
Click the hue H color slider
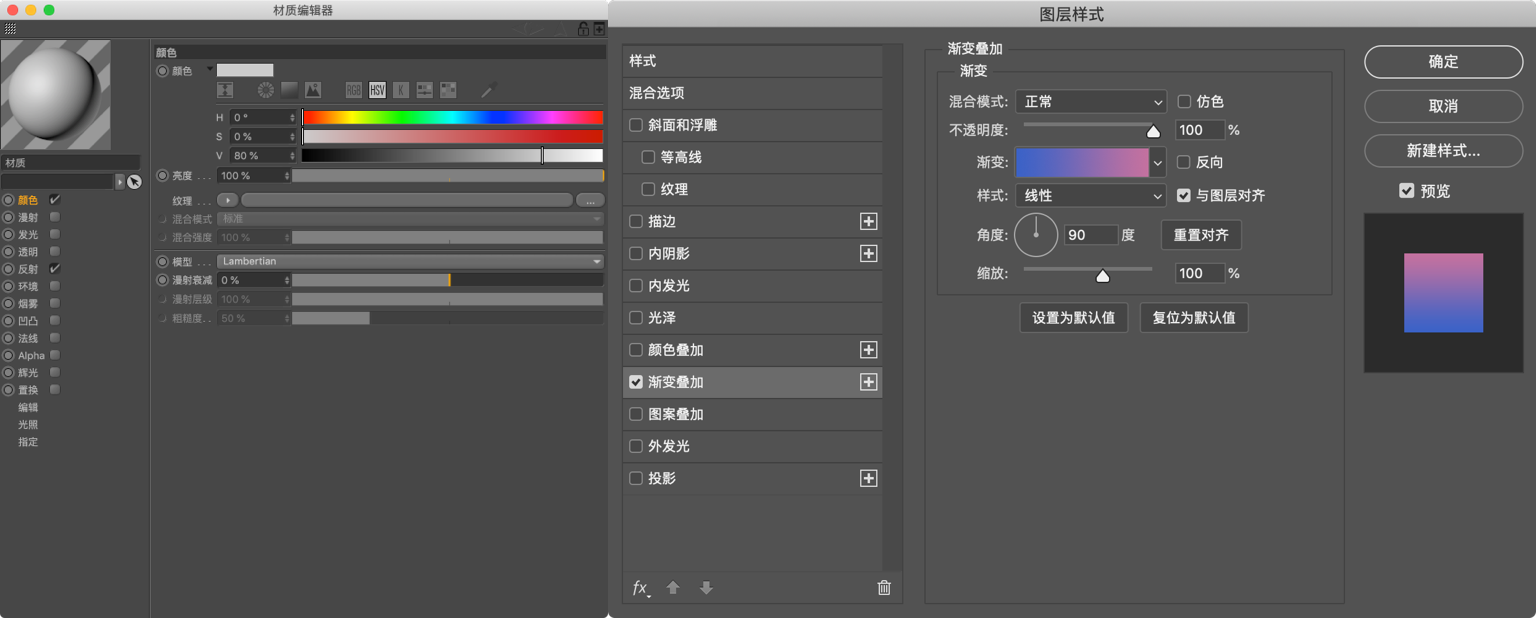[453, 118]
